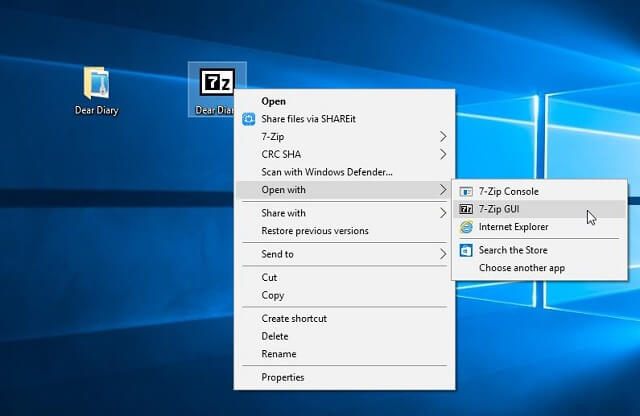The image size is (640, 416).
Task: Choose Scan with Windows Defender
Action: point(344,172)
